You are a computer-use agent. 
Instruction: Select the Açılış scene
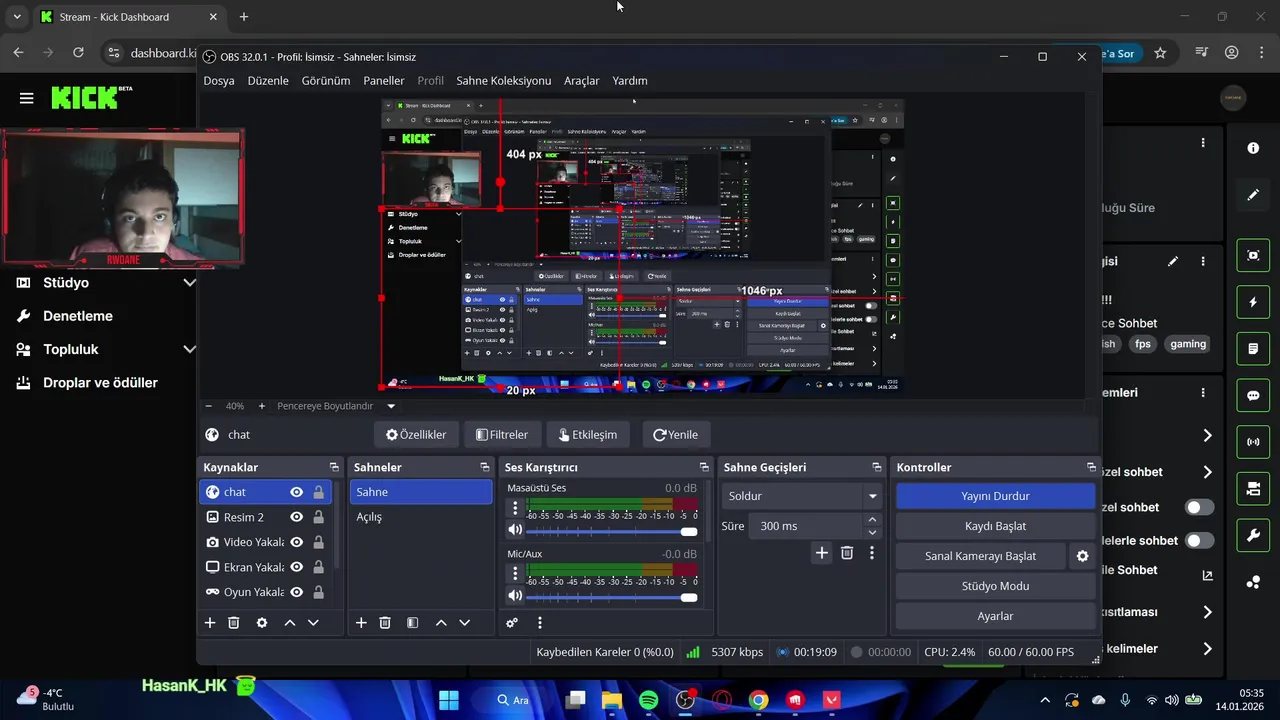(421, 517)
